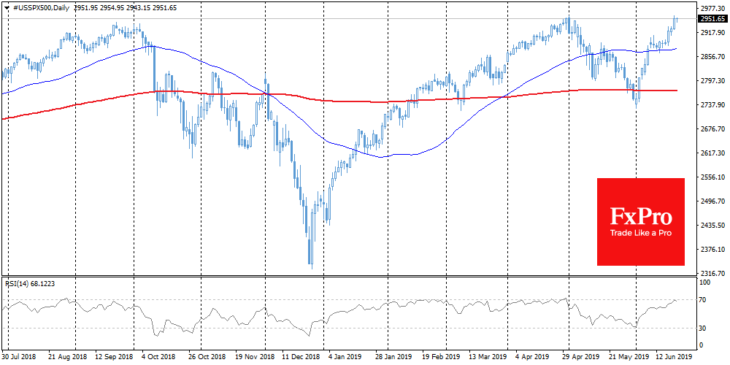This screenshot has height=365, width=730.
Task: Click the current price label 2951.65
Action: click(x=712, y=19)
